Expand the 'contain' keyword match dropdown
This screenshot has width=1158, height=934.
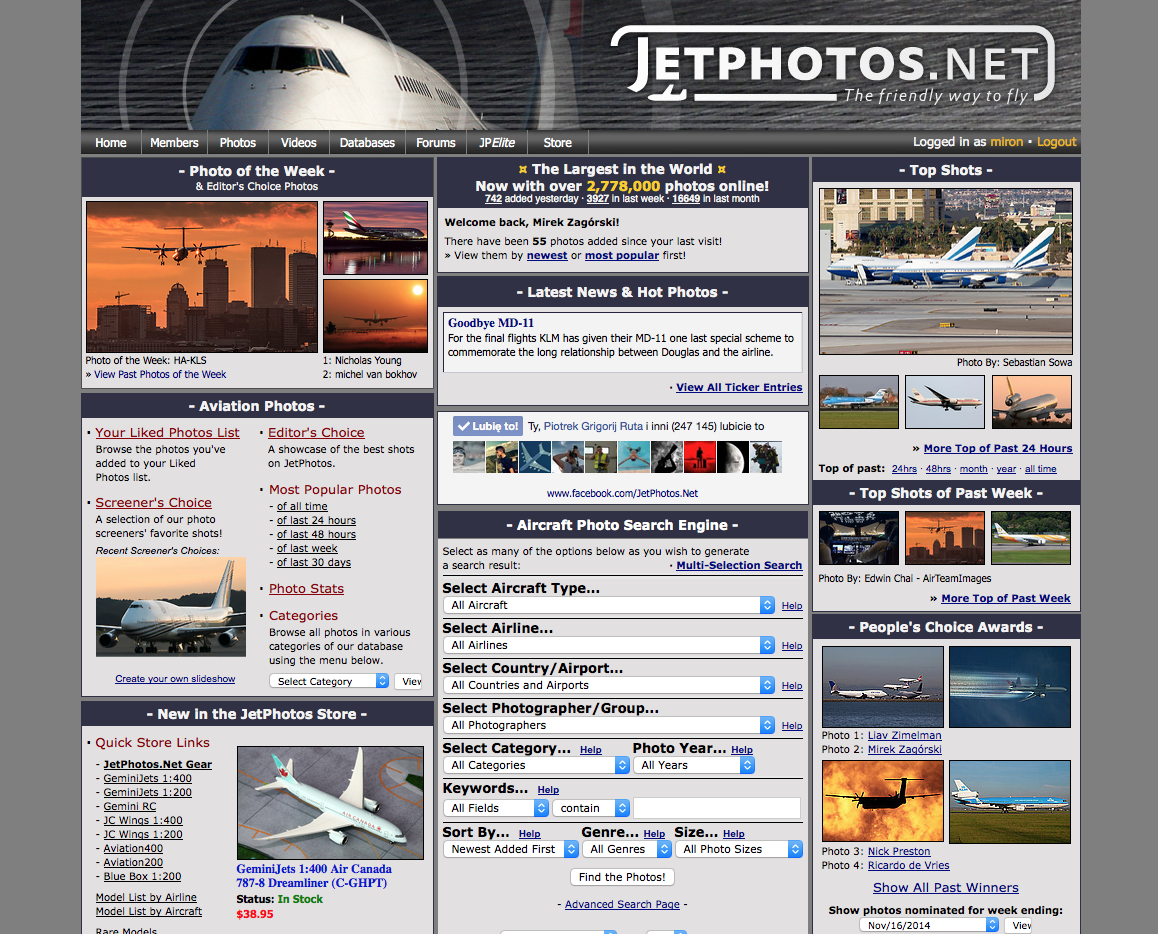coord(591,808)
